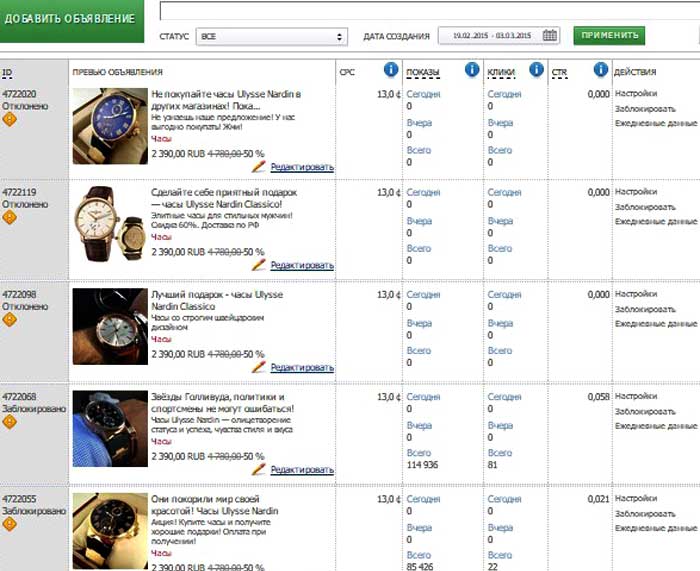700x571 pixels.
Task: Click the Применить button
Action: [609, 35]
